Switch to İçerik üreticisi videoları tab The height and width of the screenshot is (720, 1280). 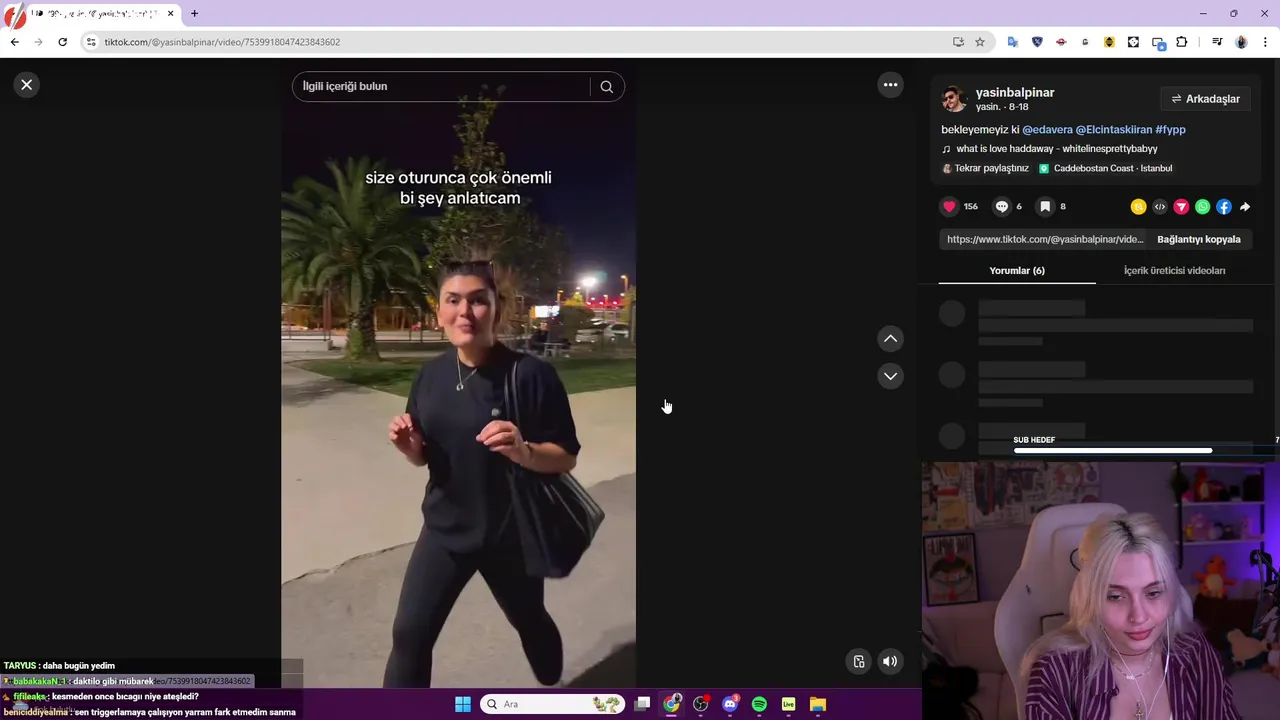click(x=1174, y=271)
